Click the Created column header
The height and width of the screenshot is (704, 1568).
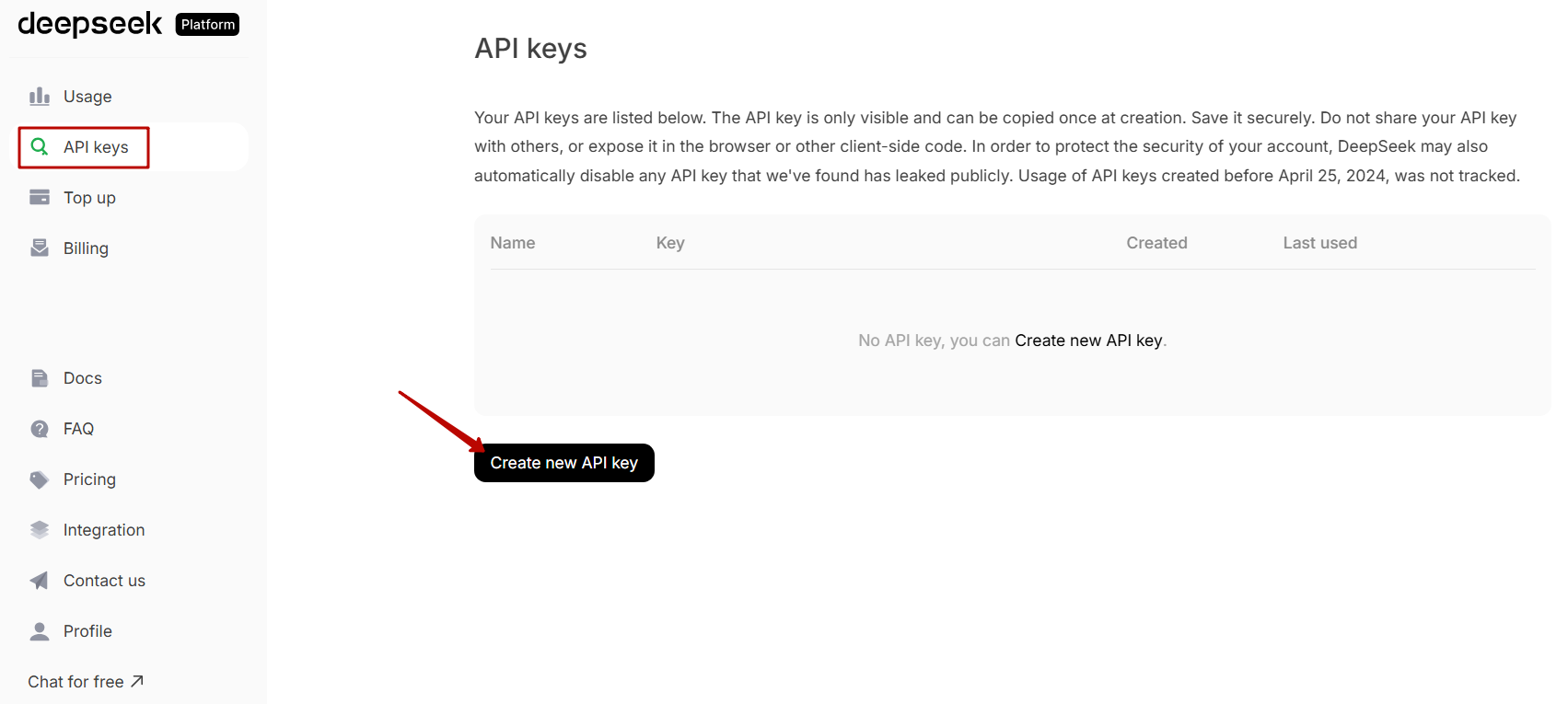1156,243
